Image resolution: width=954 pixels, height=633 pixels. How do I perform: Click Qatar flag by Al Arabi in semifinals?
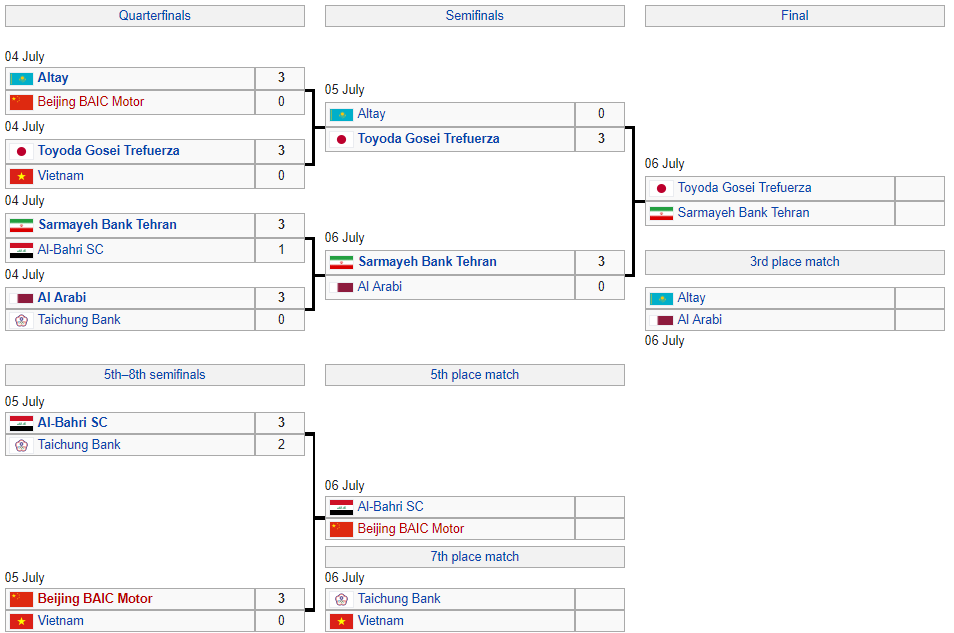click(341, 287)
